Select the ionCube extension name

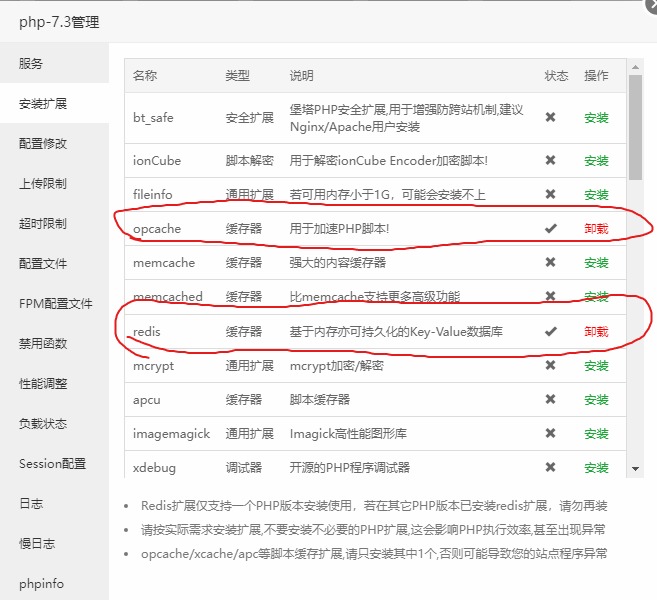[157, 160]
